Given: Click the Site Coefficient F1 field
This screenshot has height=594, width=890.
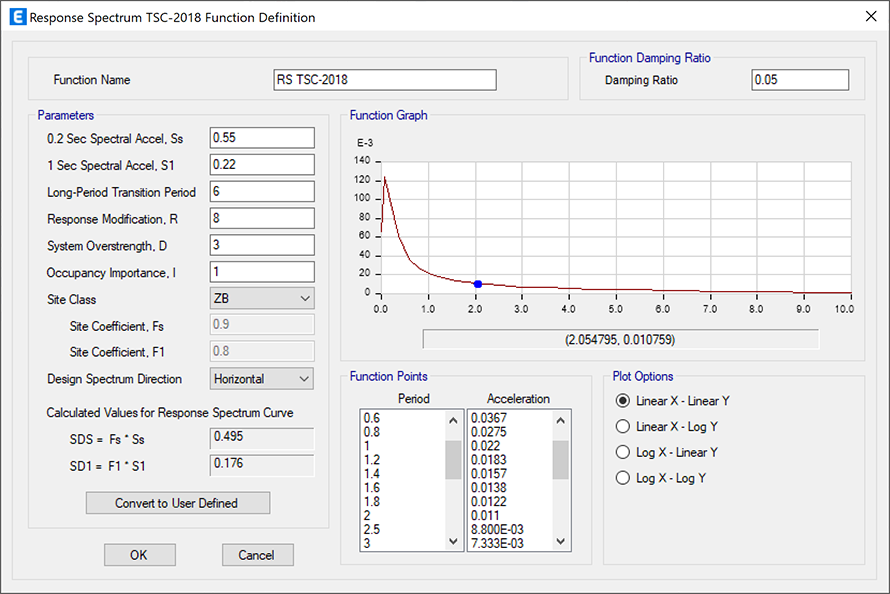Looking at the screenshot, I should coord(262,351).
